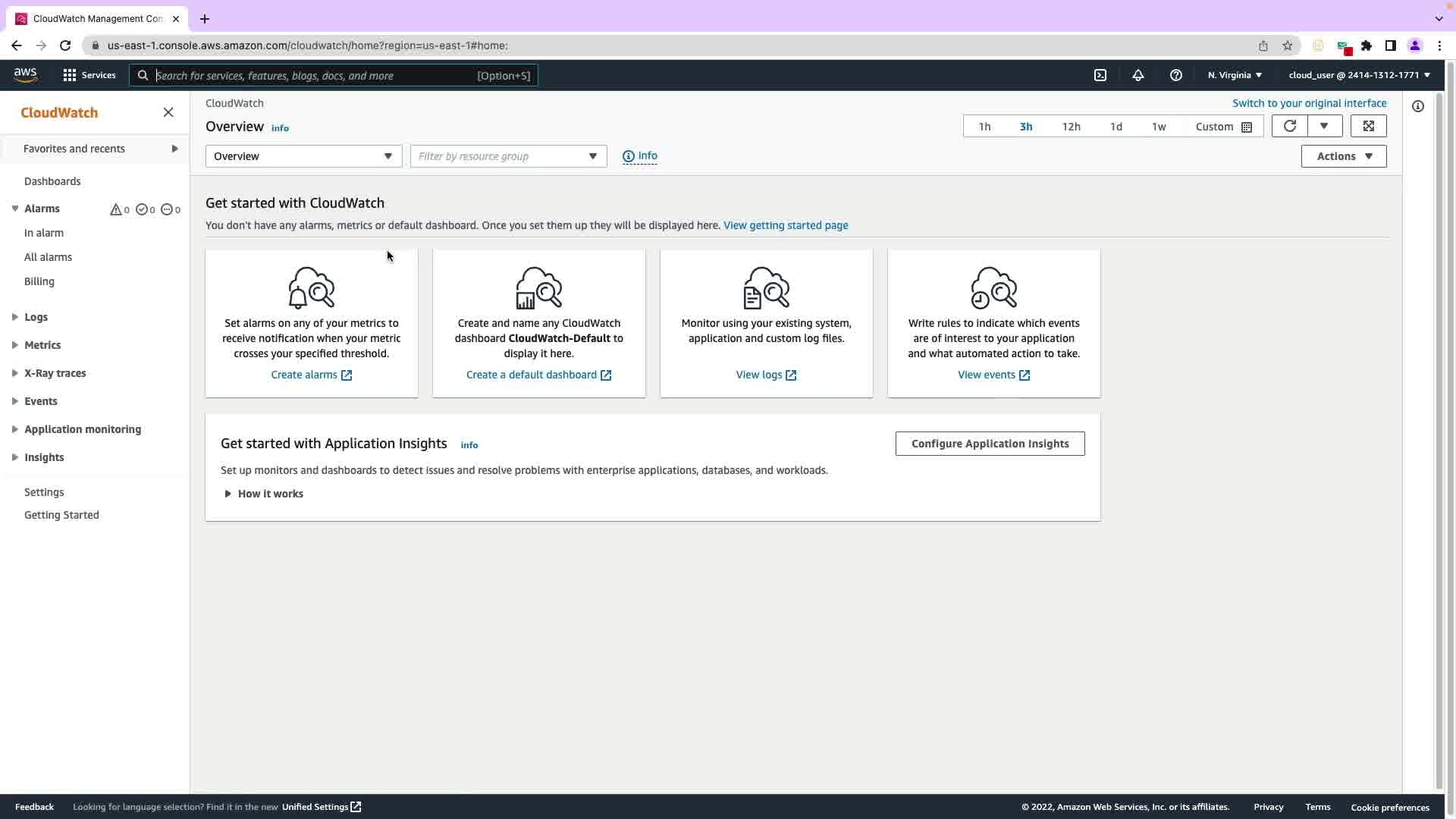Open the Services grid menu
This screenshot has height=819, width=1456.
(89, 75)
